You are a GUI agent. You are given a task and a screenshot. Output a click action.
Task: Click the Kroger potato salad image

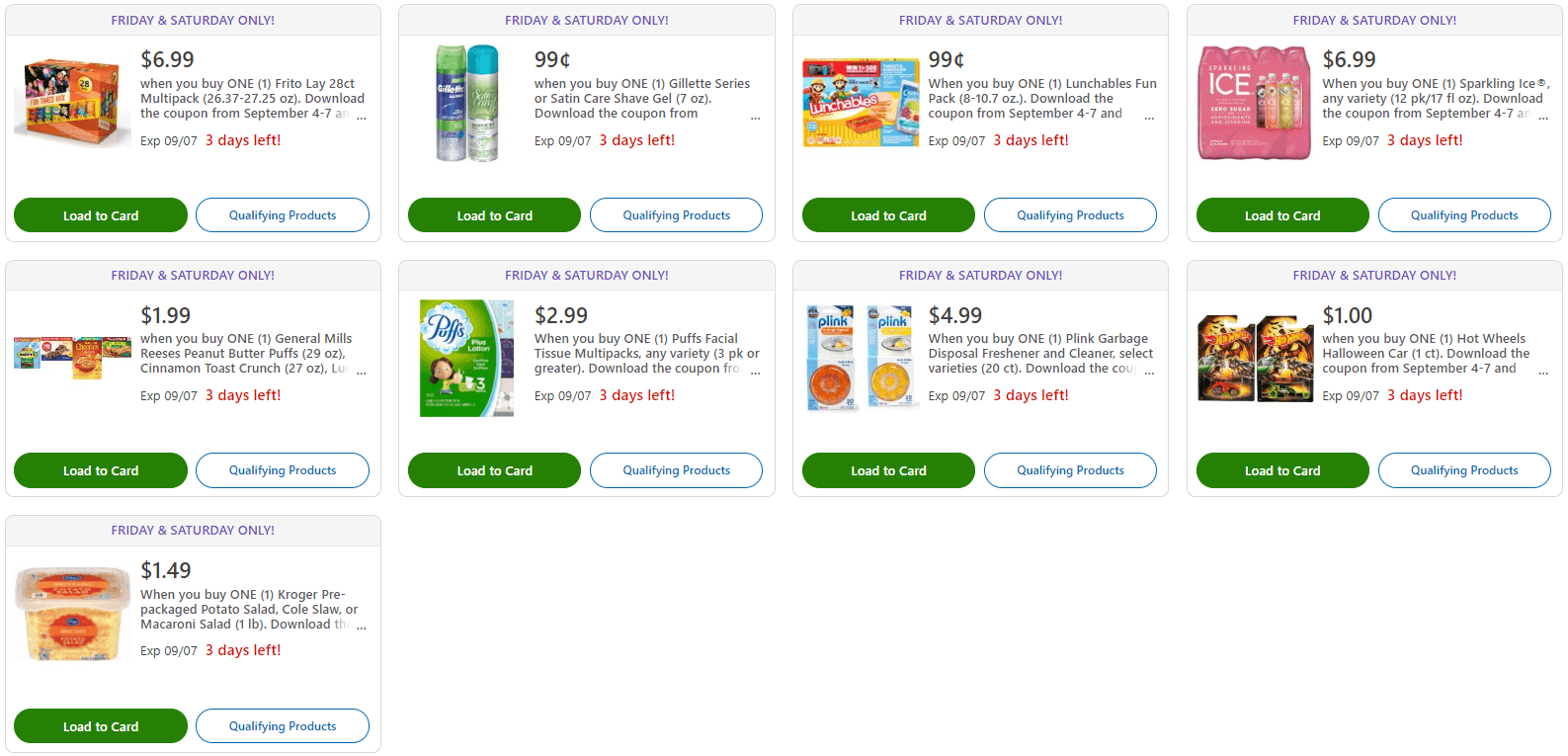72,614
